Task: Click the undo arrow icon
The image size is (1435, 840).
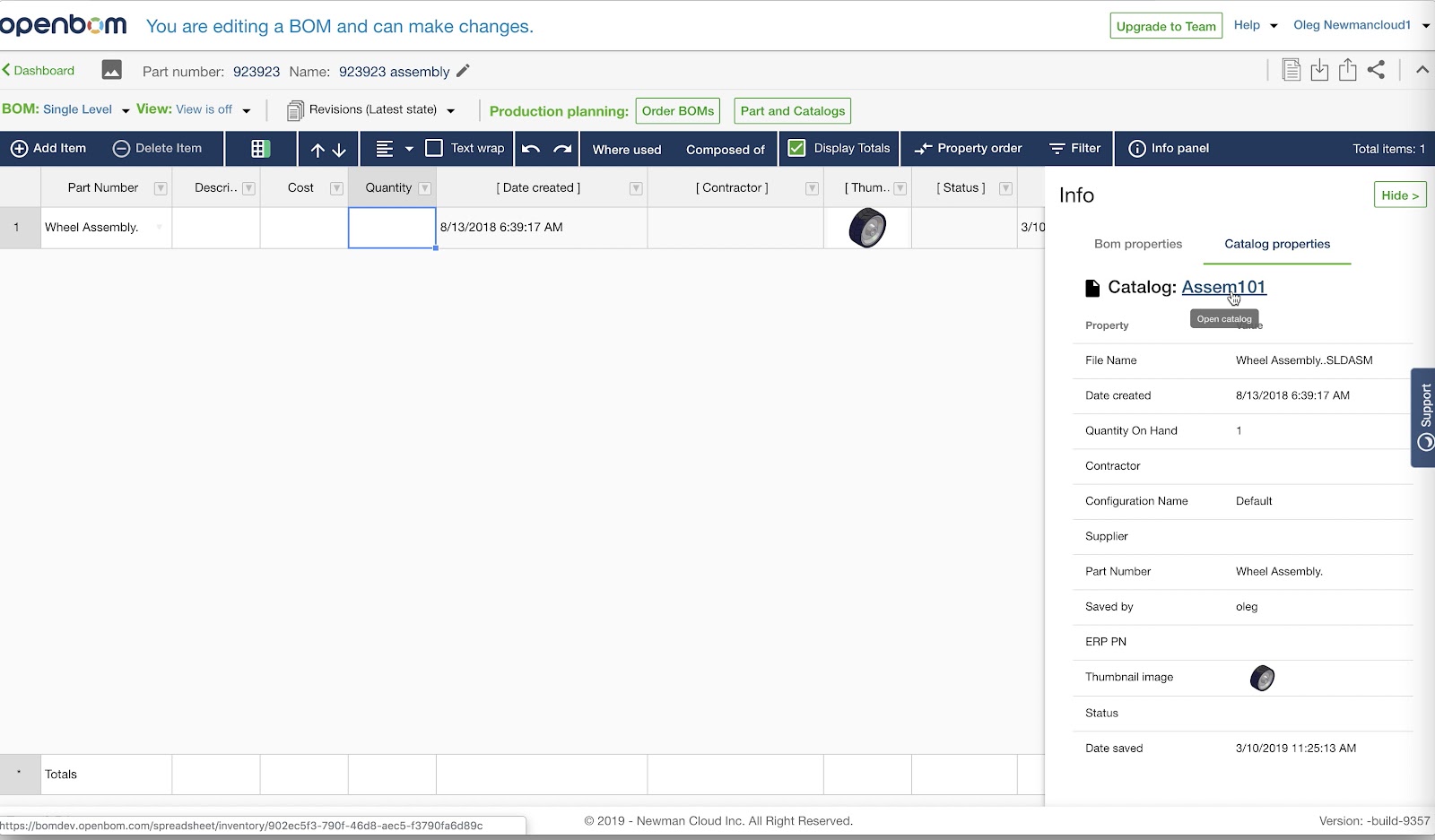Action: 531,149
